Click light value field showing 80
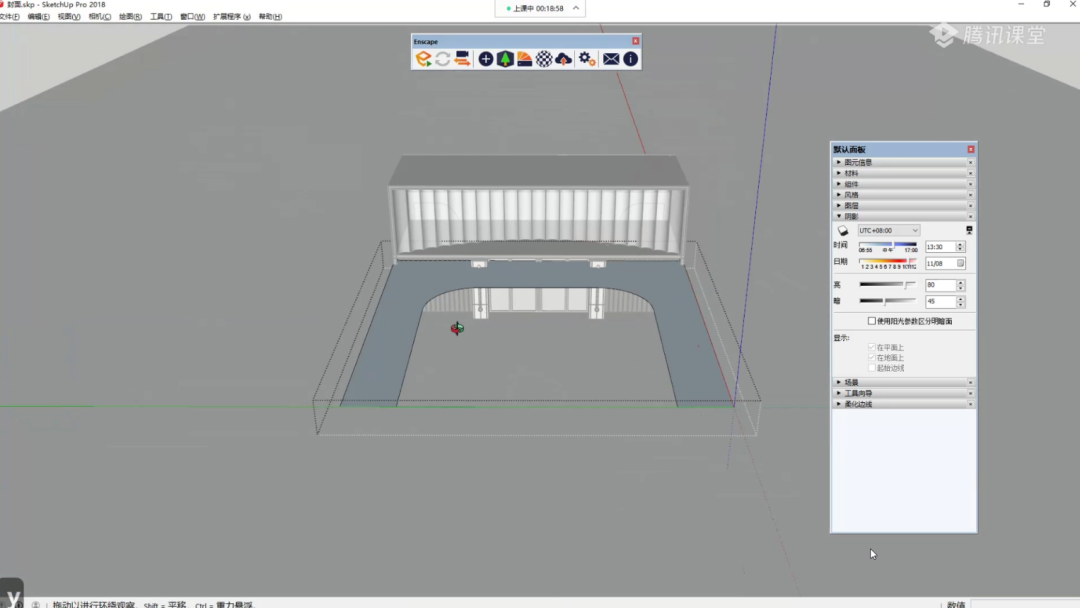Image resolution: width=1080 pixels, height=608 pixels. (940, 284)
